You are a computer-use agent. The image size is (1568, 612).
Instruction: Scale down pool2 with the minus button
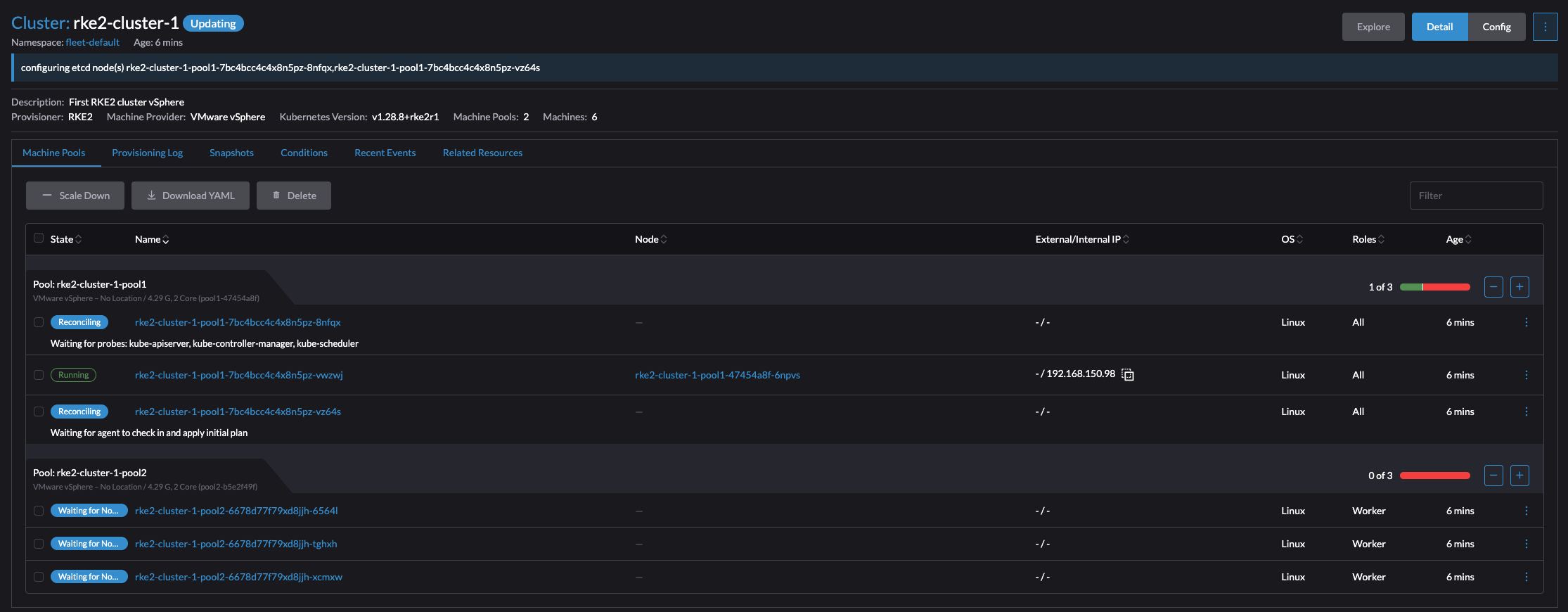1493,476
